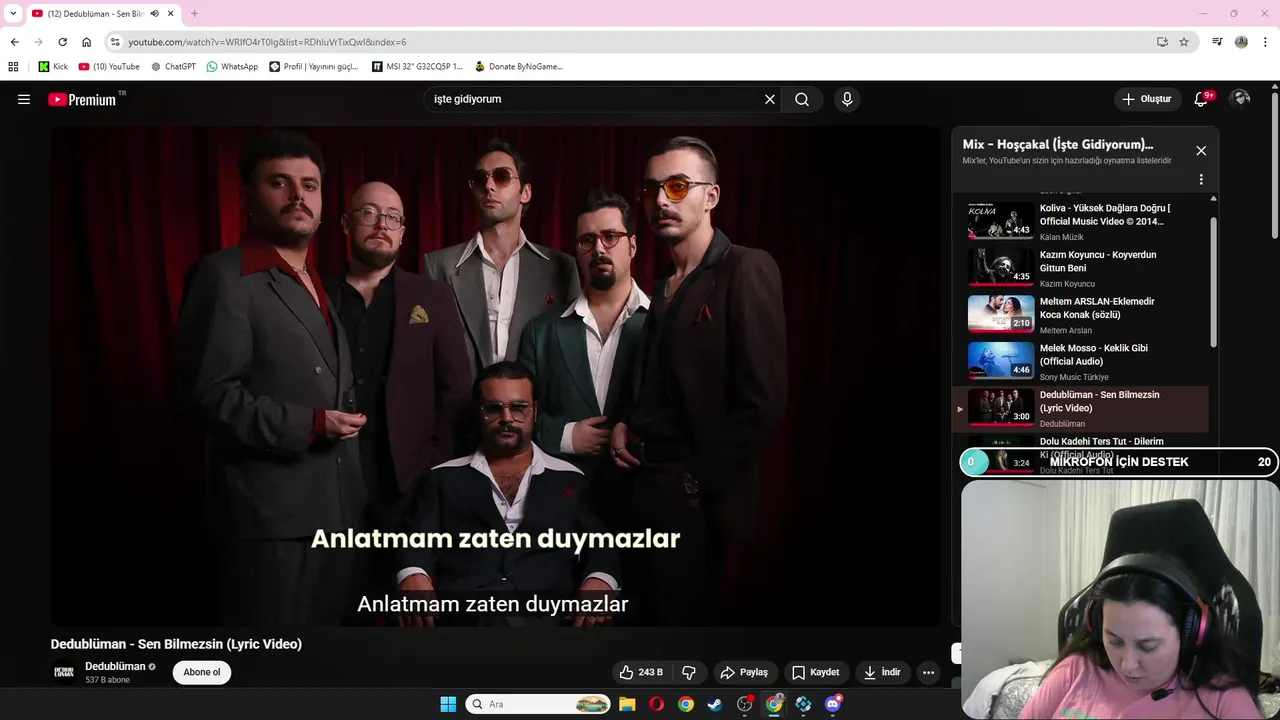The width and height of the screenshot is (1280, 720).
Task: Open Chrome profile avatar
Action: [1241, 42]
